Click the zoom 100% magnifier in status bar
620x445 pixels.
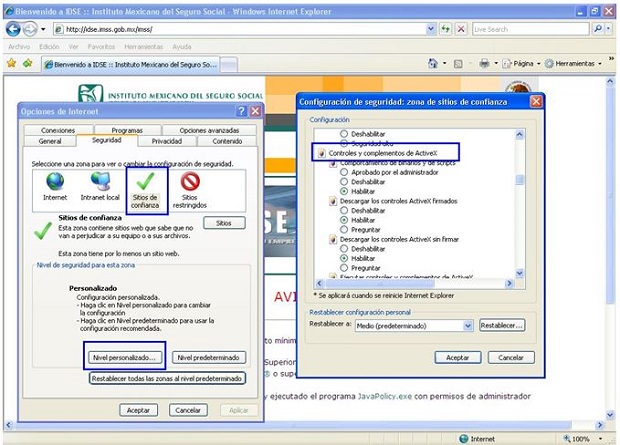coord(567,439)
